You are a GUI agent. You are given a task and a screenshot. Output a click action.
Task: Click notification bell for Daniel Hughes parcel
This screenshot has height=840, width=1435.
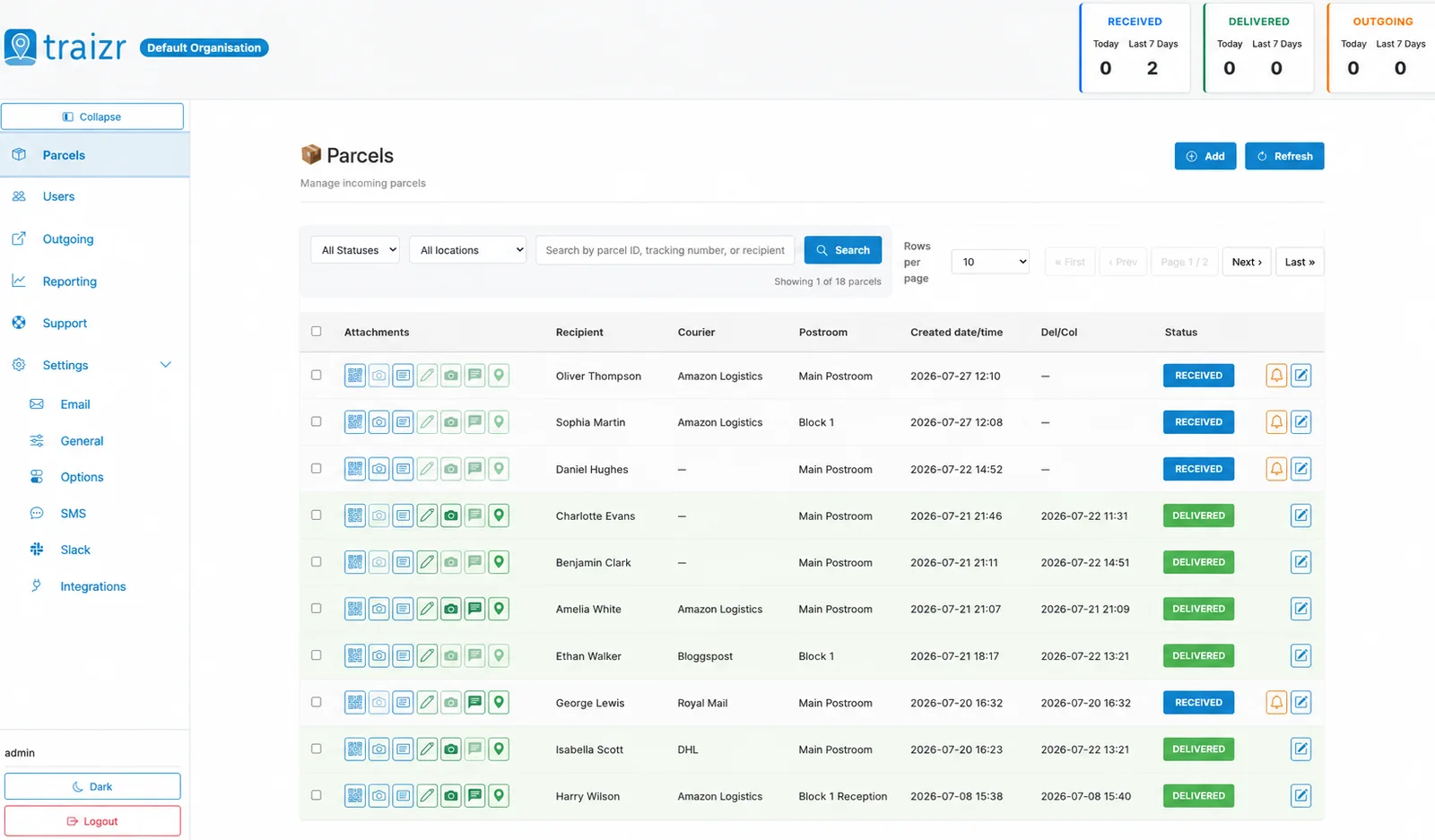pos(1276,469)
